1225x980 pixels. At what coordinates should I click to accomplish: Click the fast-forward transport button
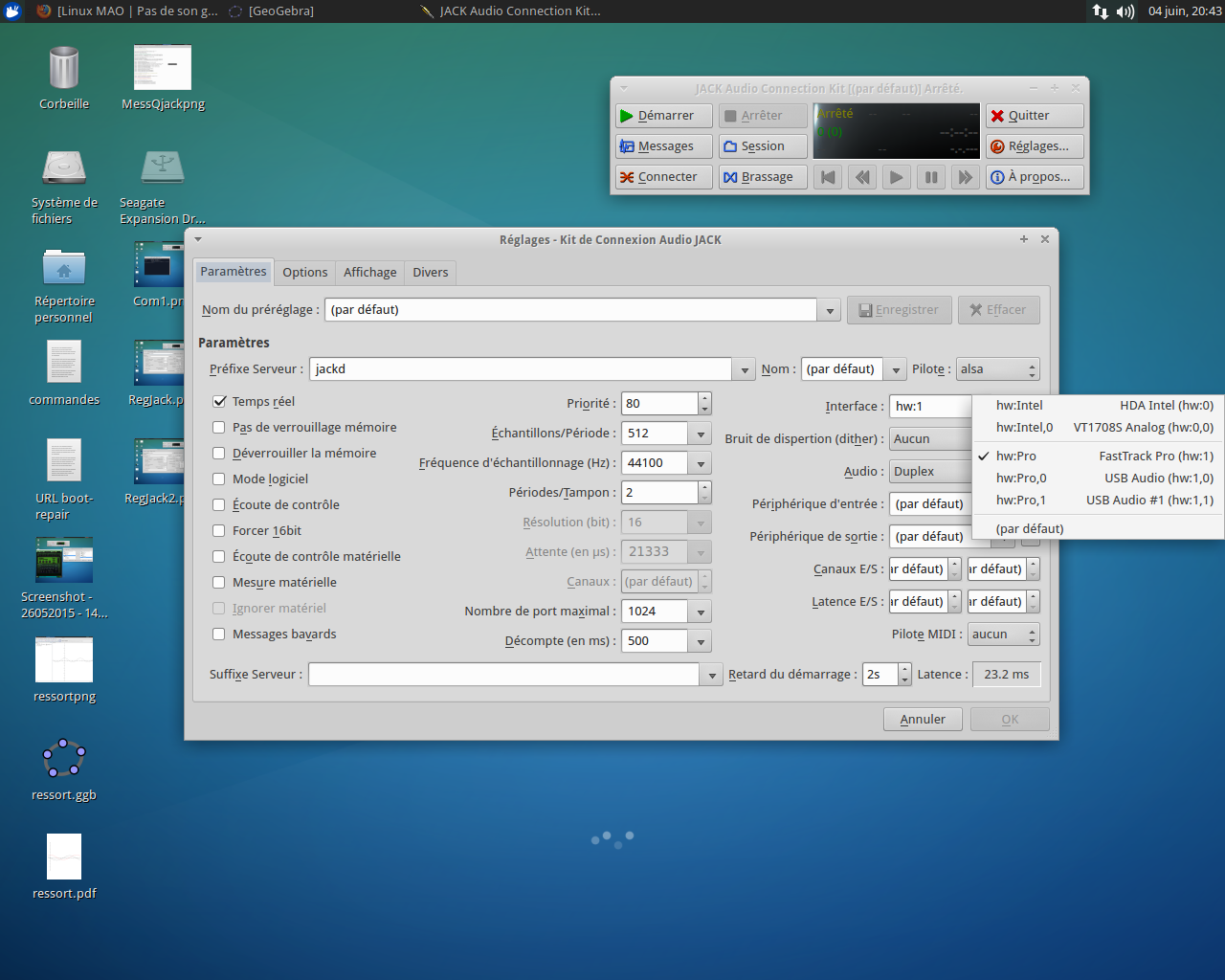pos(965,177)
